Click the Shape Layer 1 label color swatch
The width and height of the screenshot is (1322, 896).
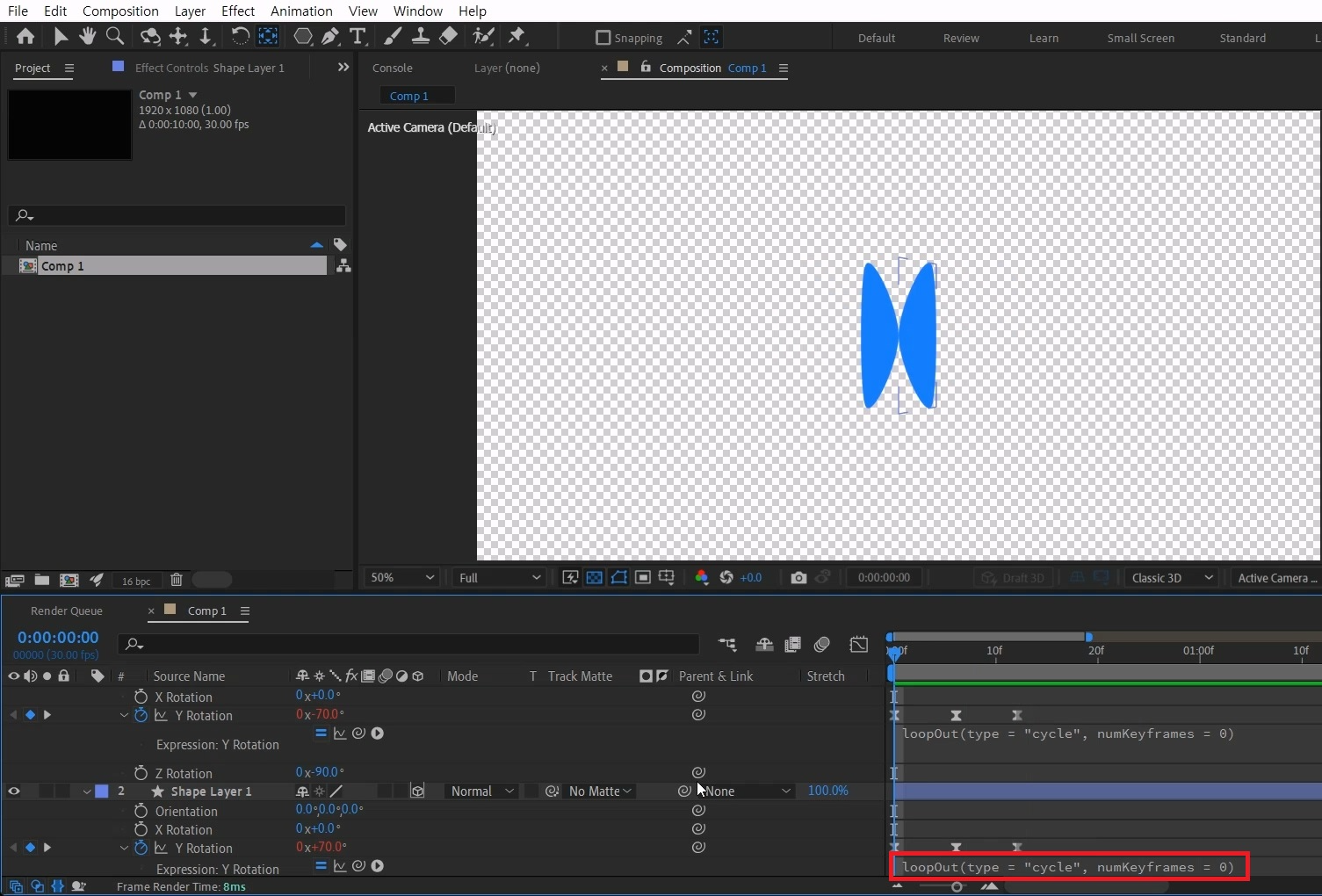(102, 791)
